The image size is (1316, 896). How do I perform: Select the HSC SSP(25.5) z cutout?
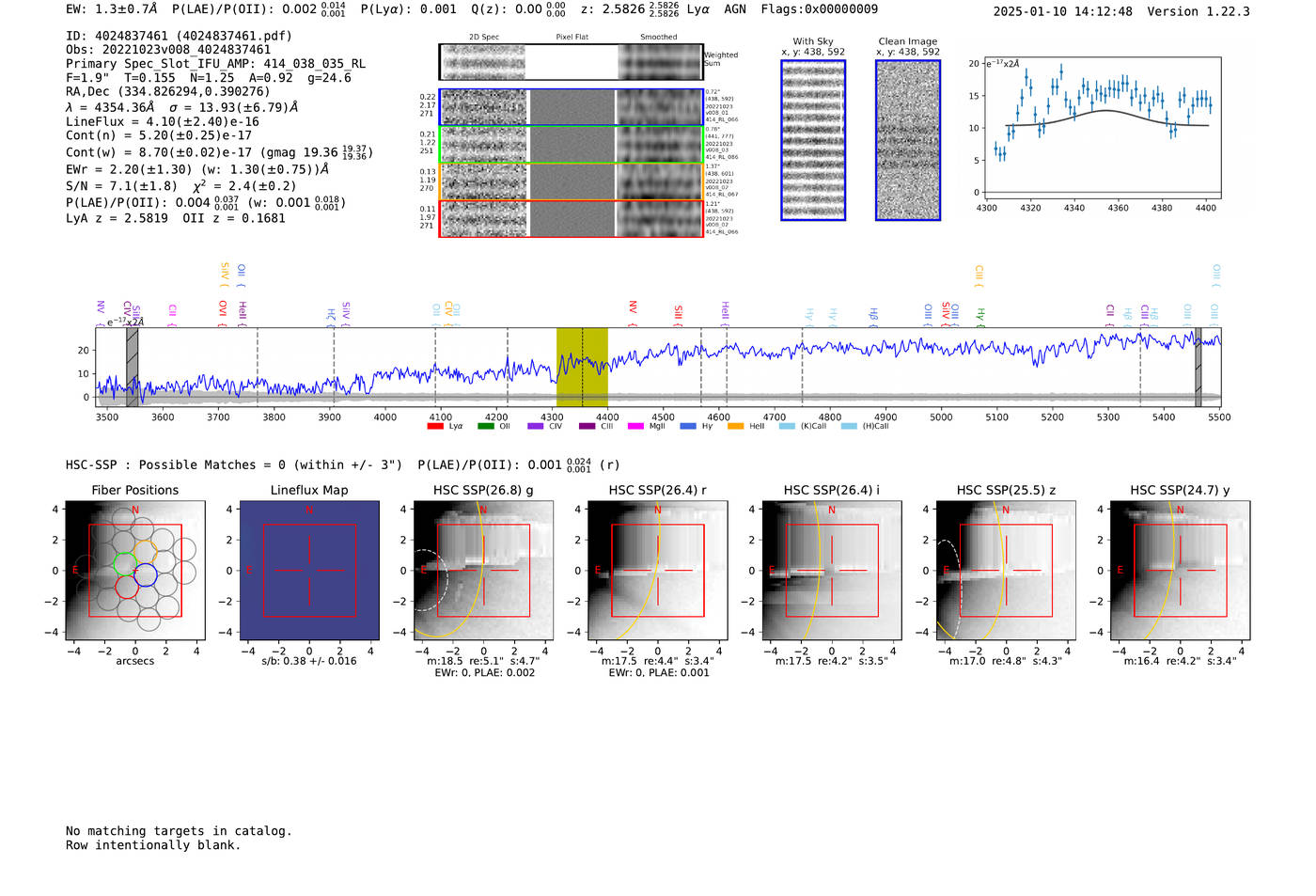coord(1006,571)
